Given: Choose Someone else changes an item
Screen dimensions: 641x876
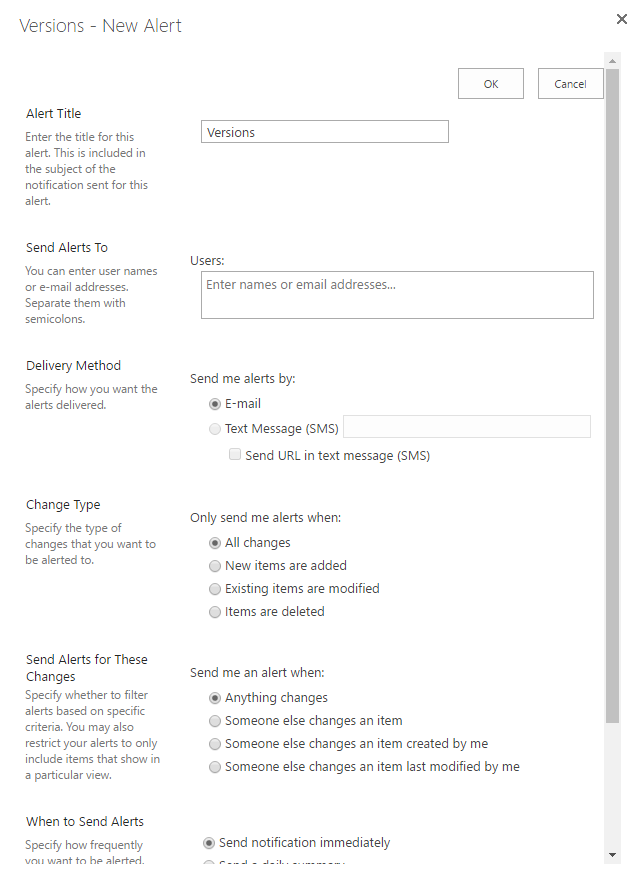Looking at the screenshot, I should [215, 721].
